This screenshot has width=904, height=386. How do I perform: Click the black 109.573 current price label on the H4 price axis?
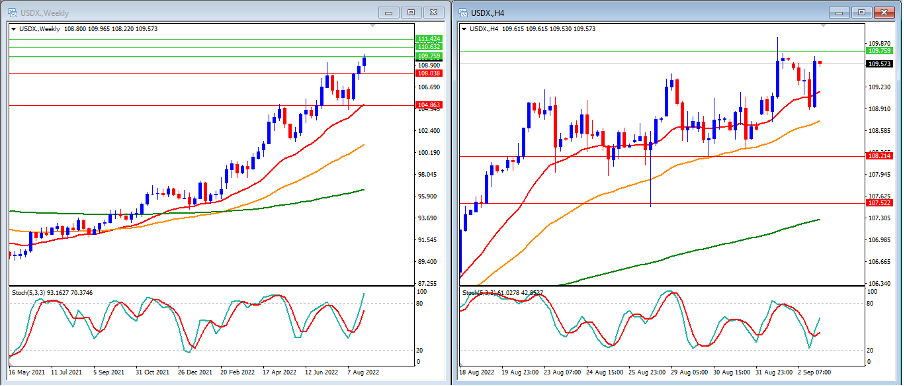pos(879,63)
